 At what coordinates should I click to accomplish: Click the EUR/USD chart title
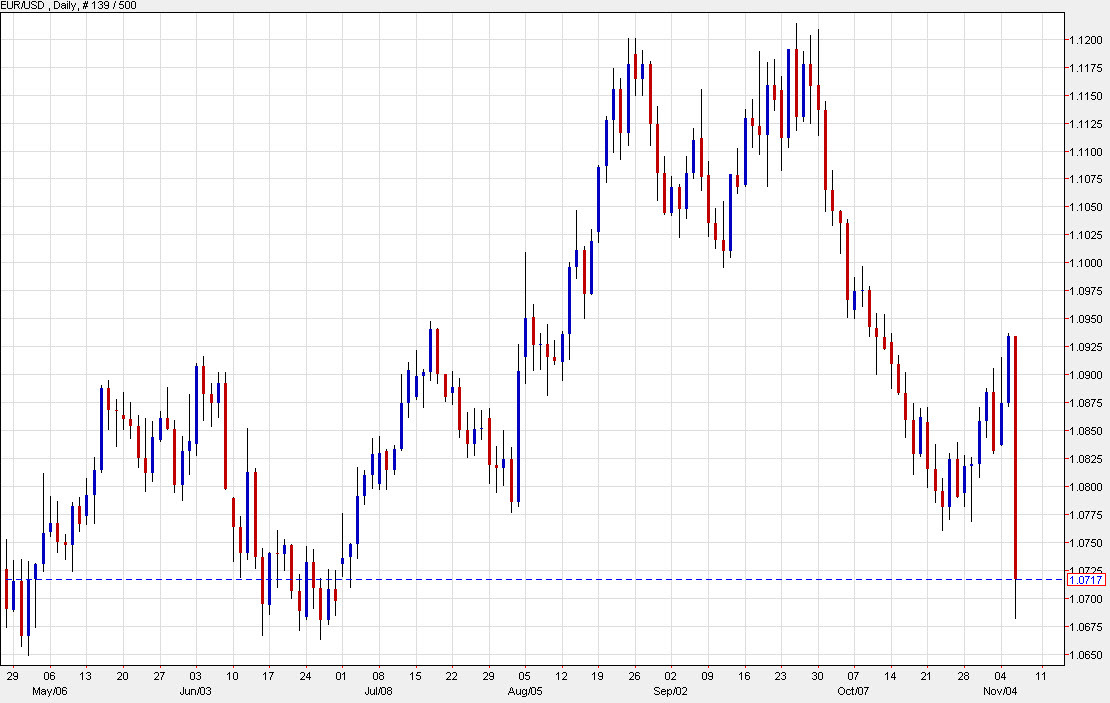tap(25, 5)
